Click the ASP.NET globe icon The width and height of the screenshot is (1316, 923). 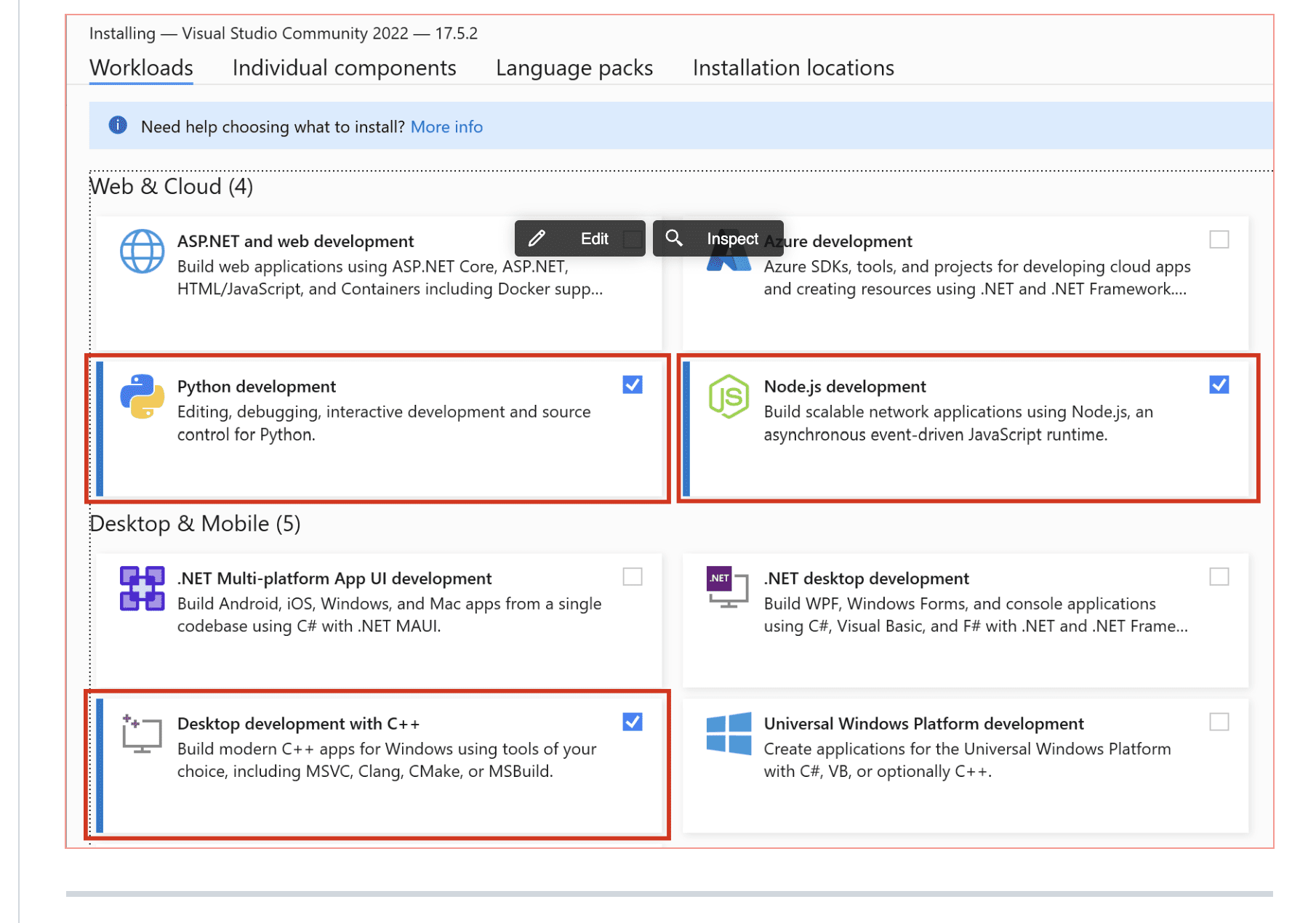tap(142, 251)
